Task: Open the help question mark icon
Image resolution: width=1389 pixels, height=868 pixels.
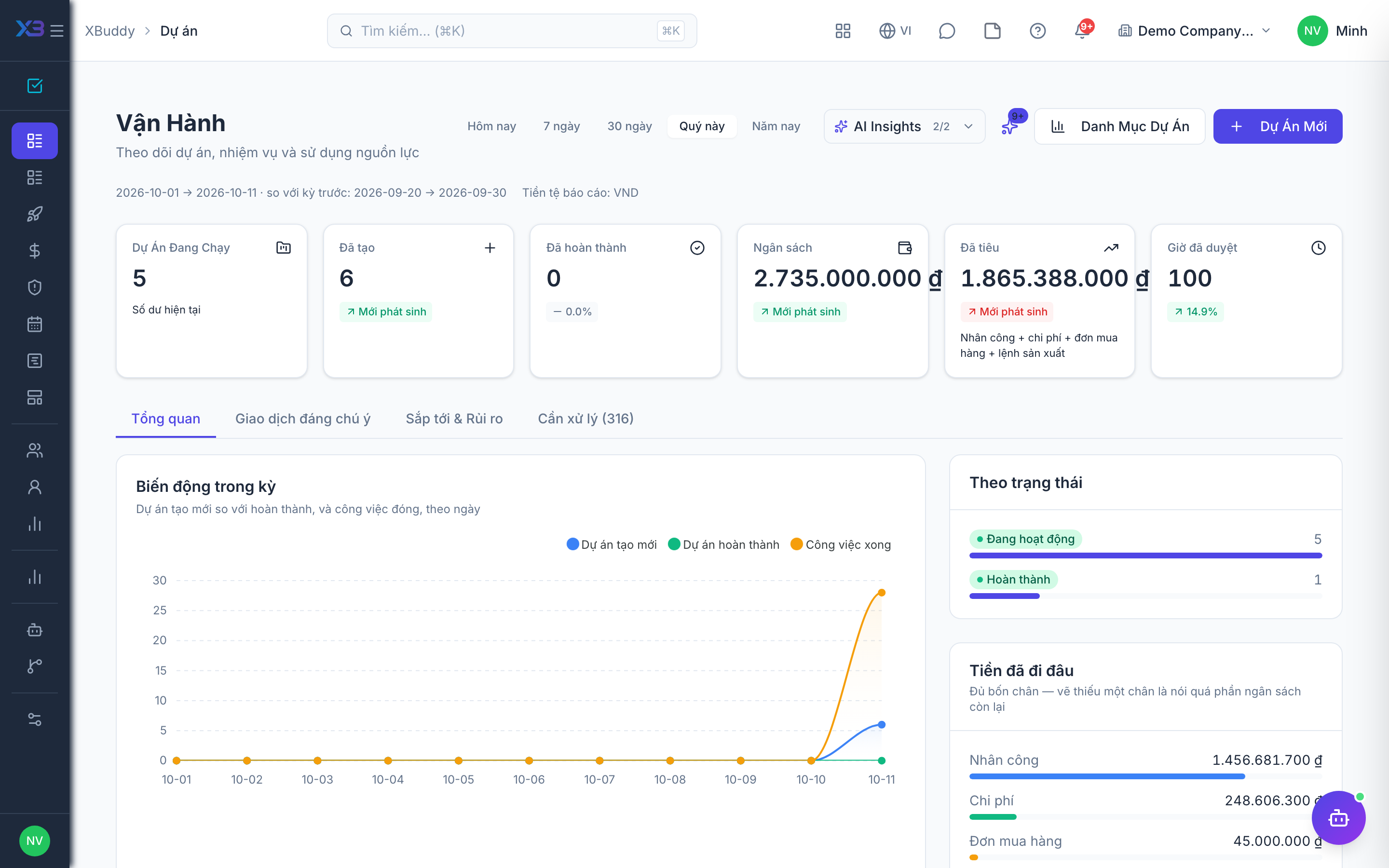Action: [x=1038, y=30]
